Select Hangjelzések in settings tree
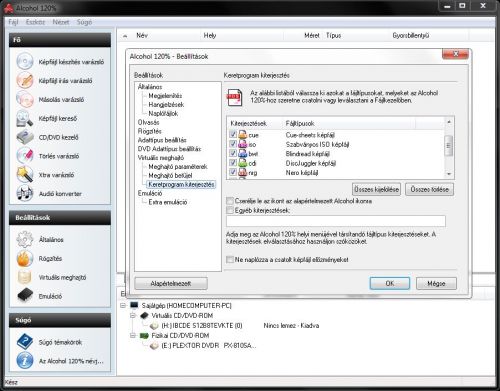This screenshot has height=391, width=500. click(x=166, y=105)
